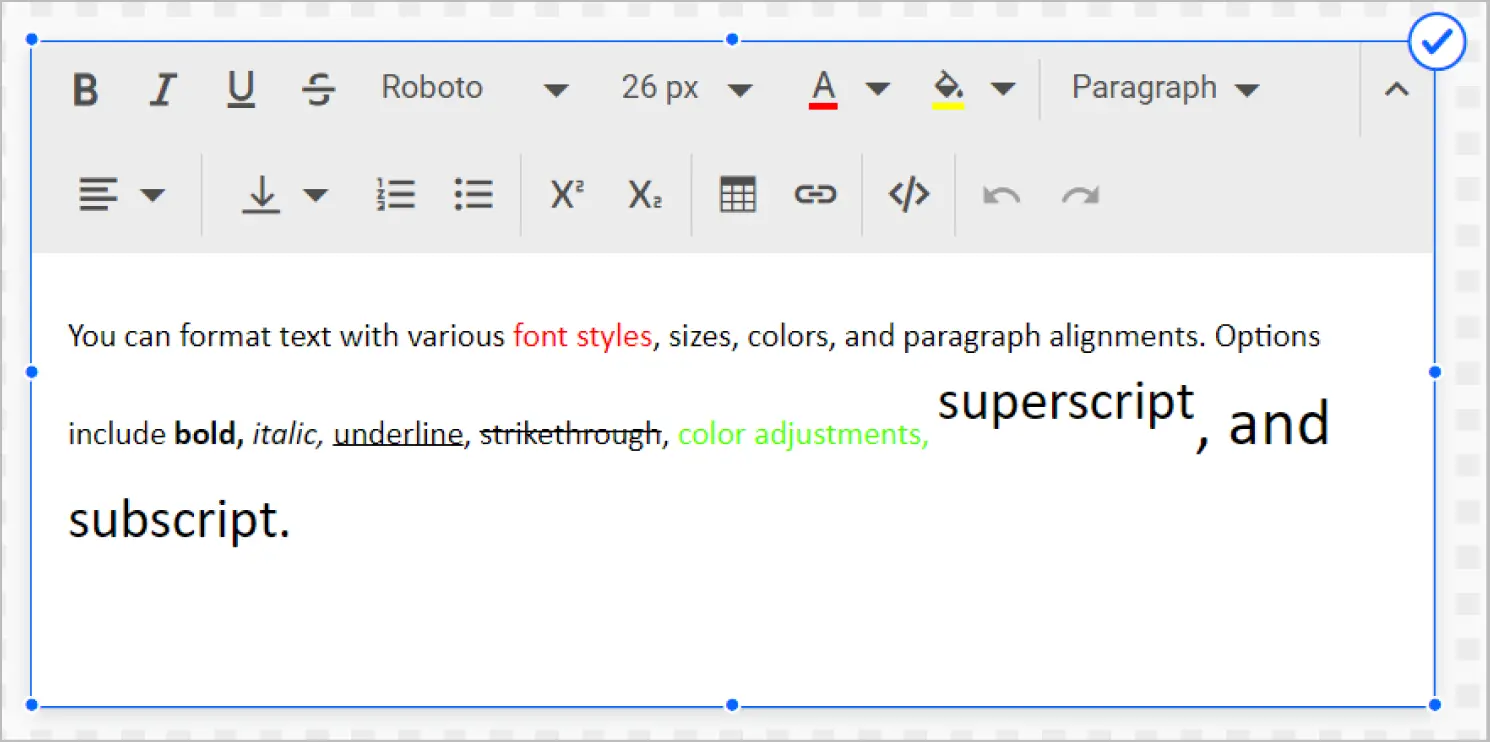Toggle bold formatting
Image resolution: width=1490 pixels, height=742 pixels.
point(86,90)
